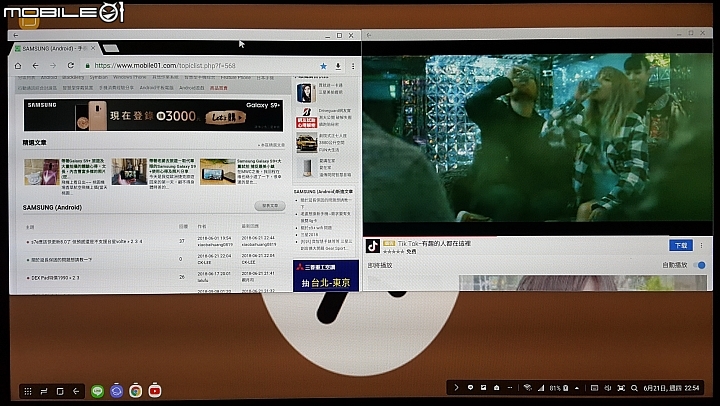Click the date and time 22:54

(671, 388)
